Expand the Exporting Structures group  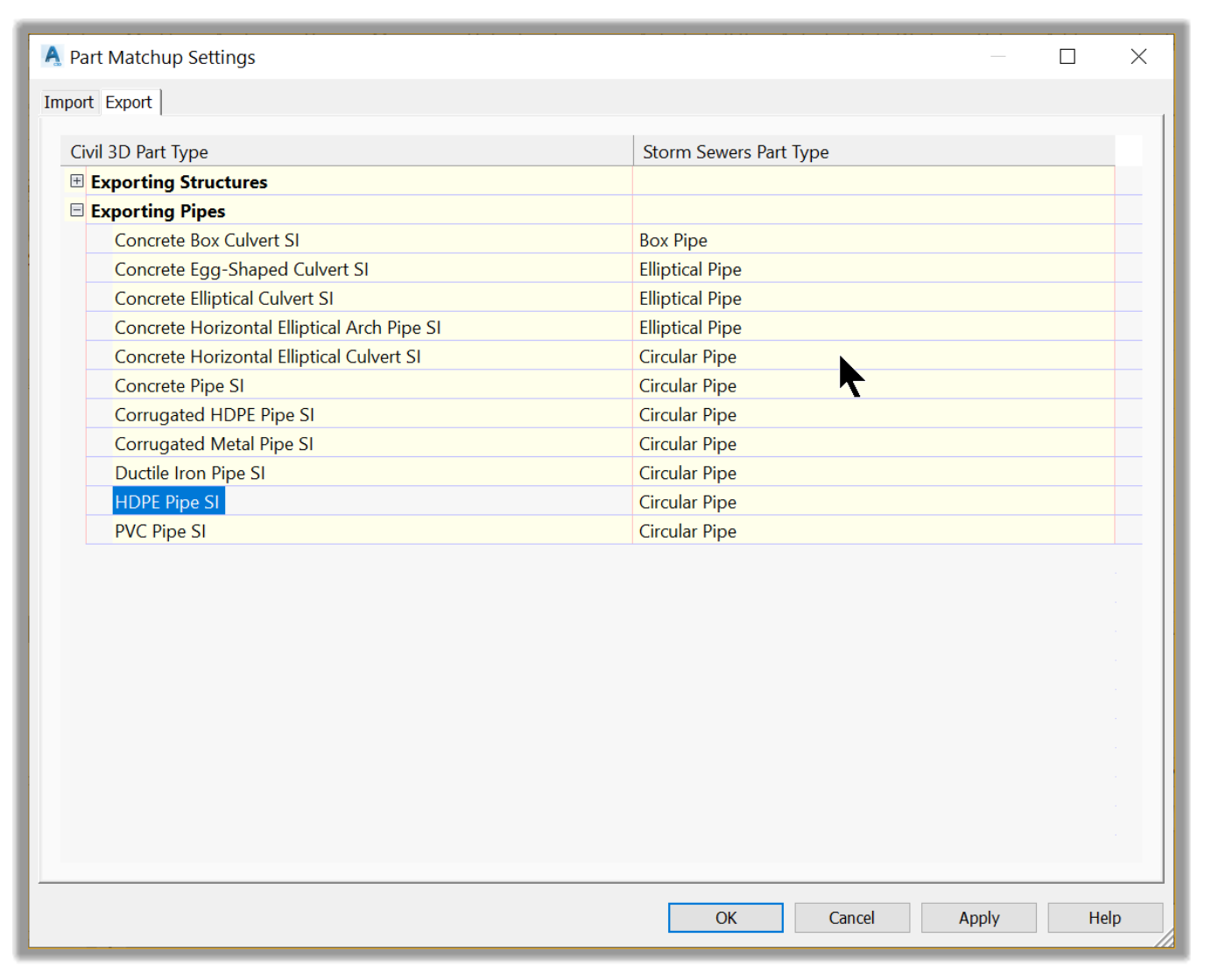tap(77, 181)
